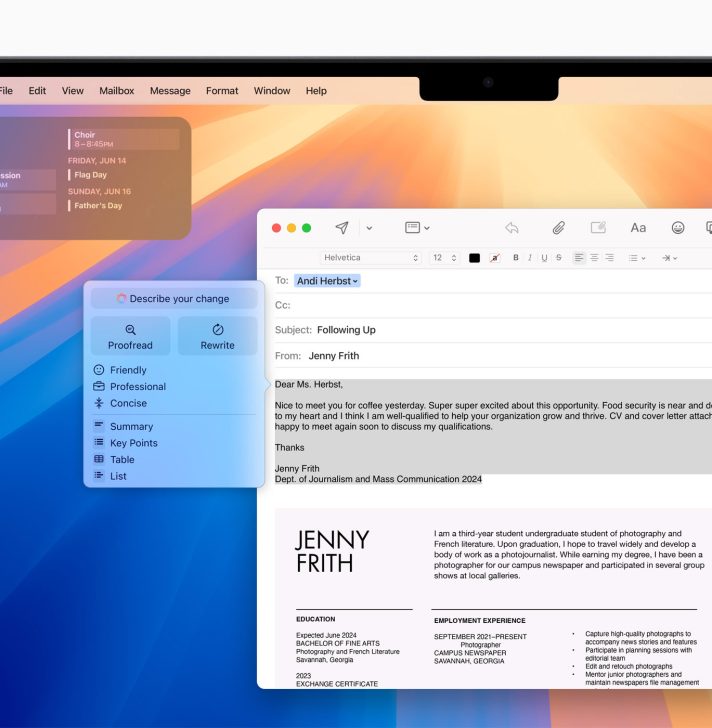Open the header fields layout dropdown
Screen dimensions: 712x728
(x=417, y=228)
